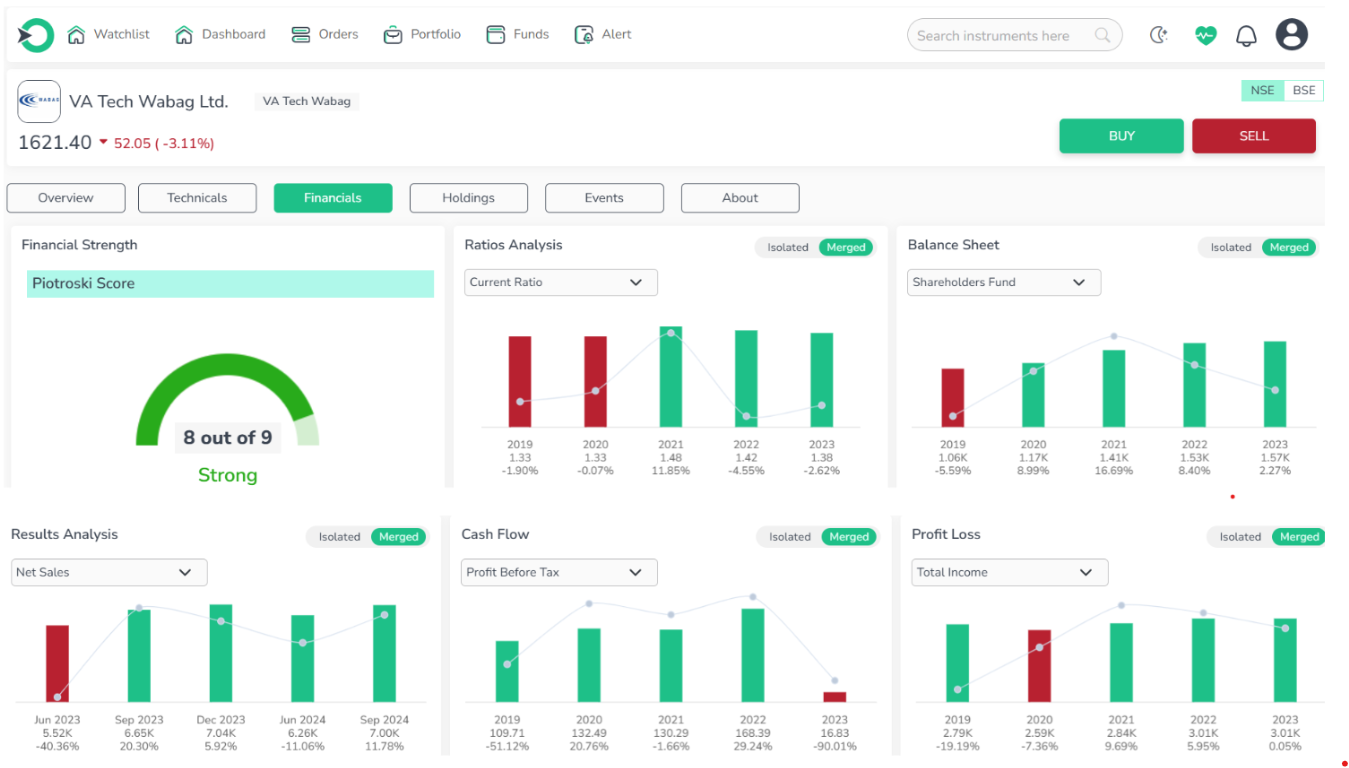1349x768 pixels.
Task: Open notifications via the bell icon
Action: (x=1245, y=34)
